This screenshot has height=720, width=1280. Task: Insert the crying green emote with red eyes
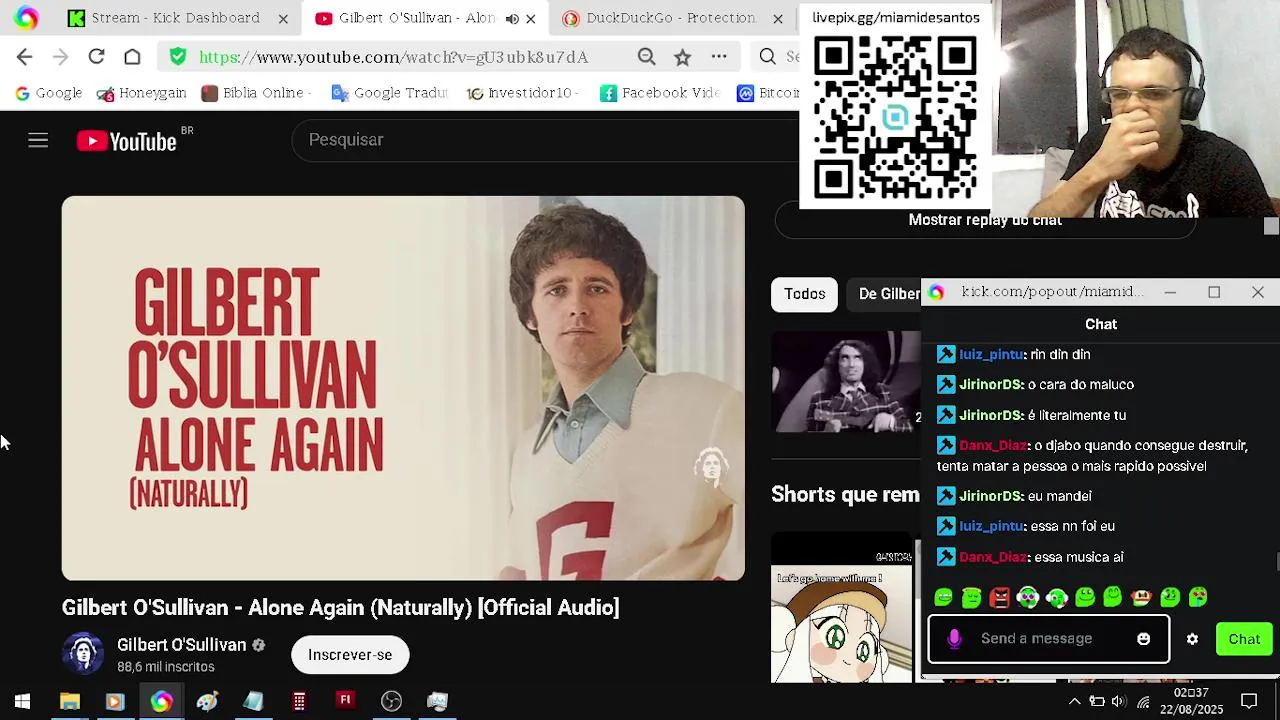point(1197,598)
